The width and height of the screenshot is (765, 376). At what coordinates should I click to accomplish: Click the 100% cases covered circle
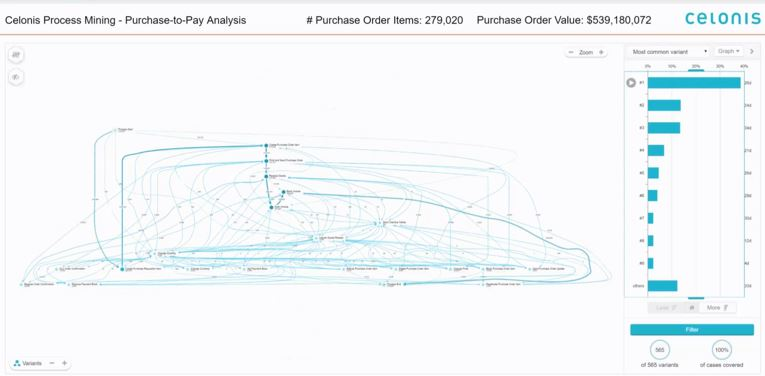pos(722,350)
